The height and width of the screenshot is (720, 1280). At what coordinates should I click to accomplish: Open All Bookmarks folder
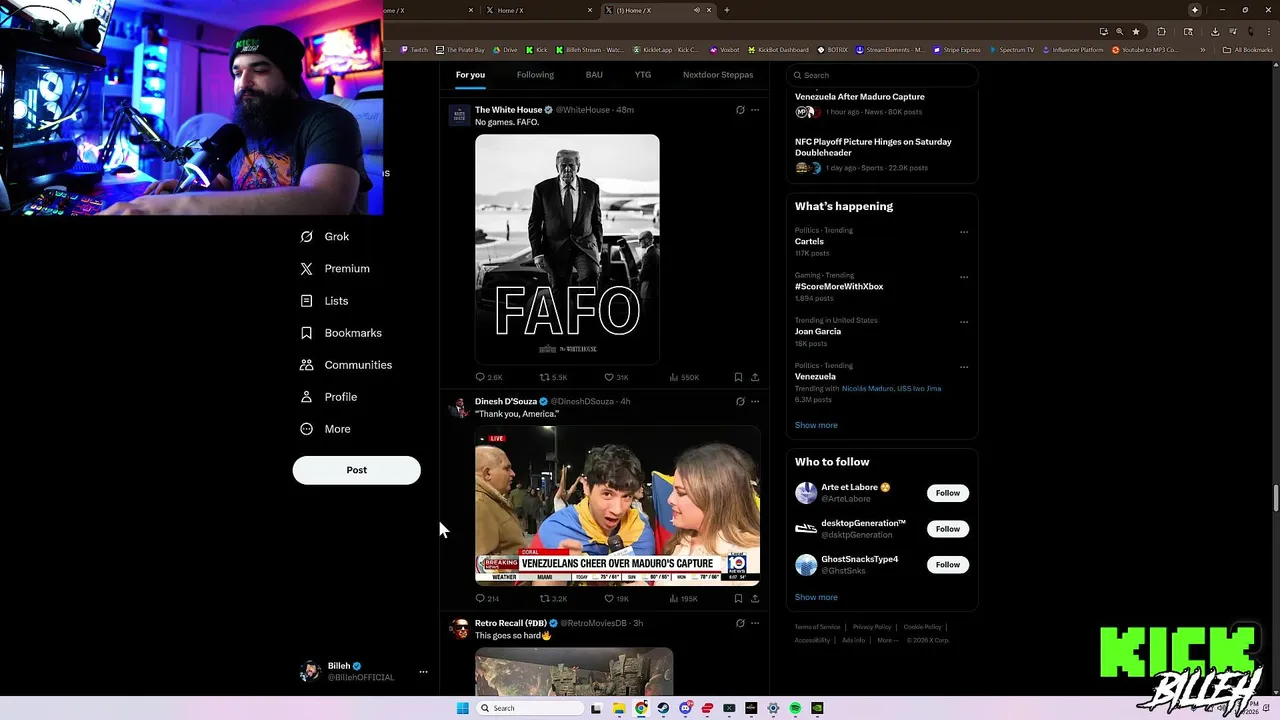(x=1247, y=50)
